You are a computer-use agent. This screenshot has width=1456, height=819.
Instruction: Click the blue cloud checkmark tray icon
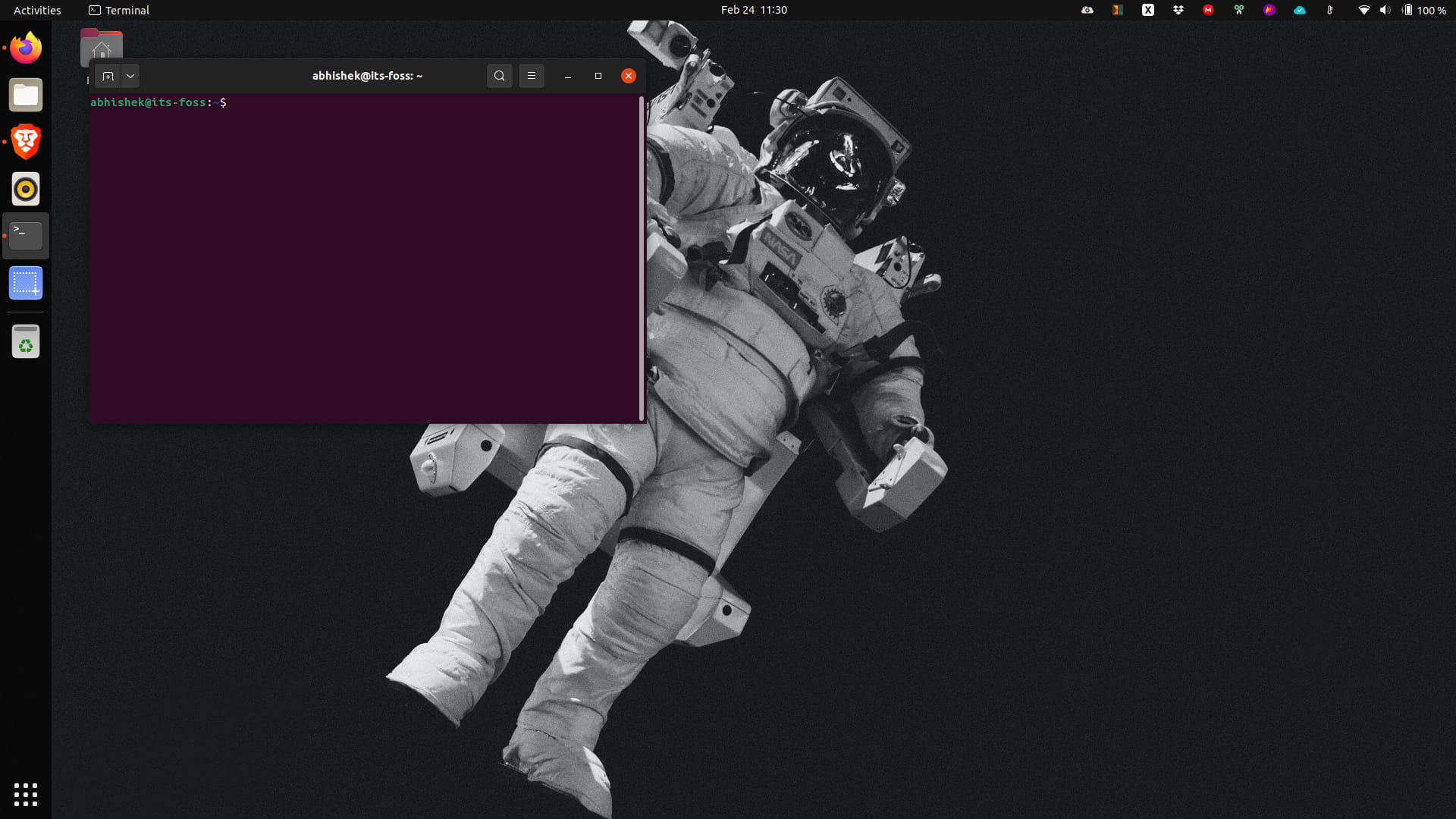[1300, 10]
